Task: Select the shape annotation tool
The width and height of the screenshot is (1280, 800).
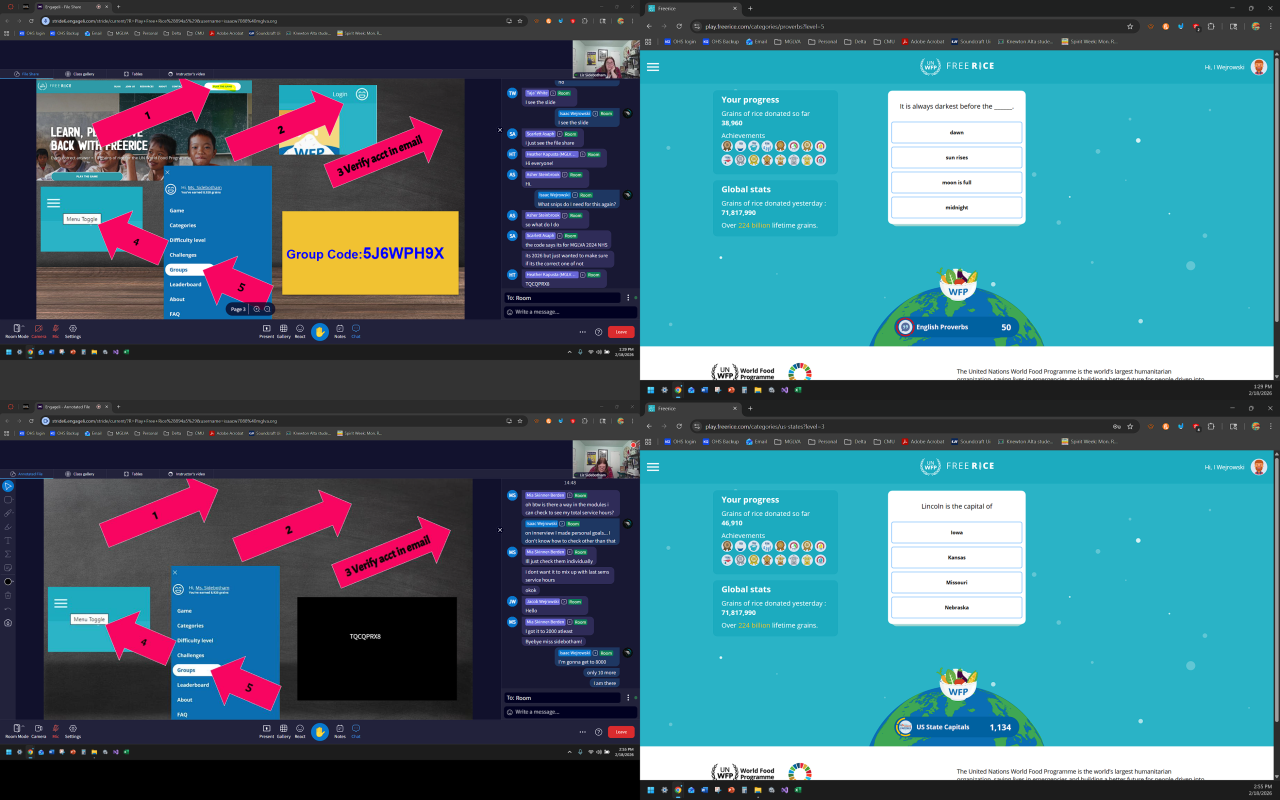Action: (x=8, y=499)
